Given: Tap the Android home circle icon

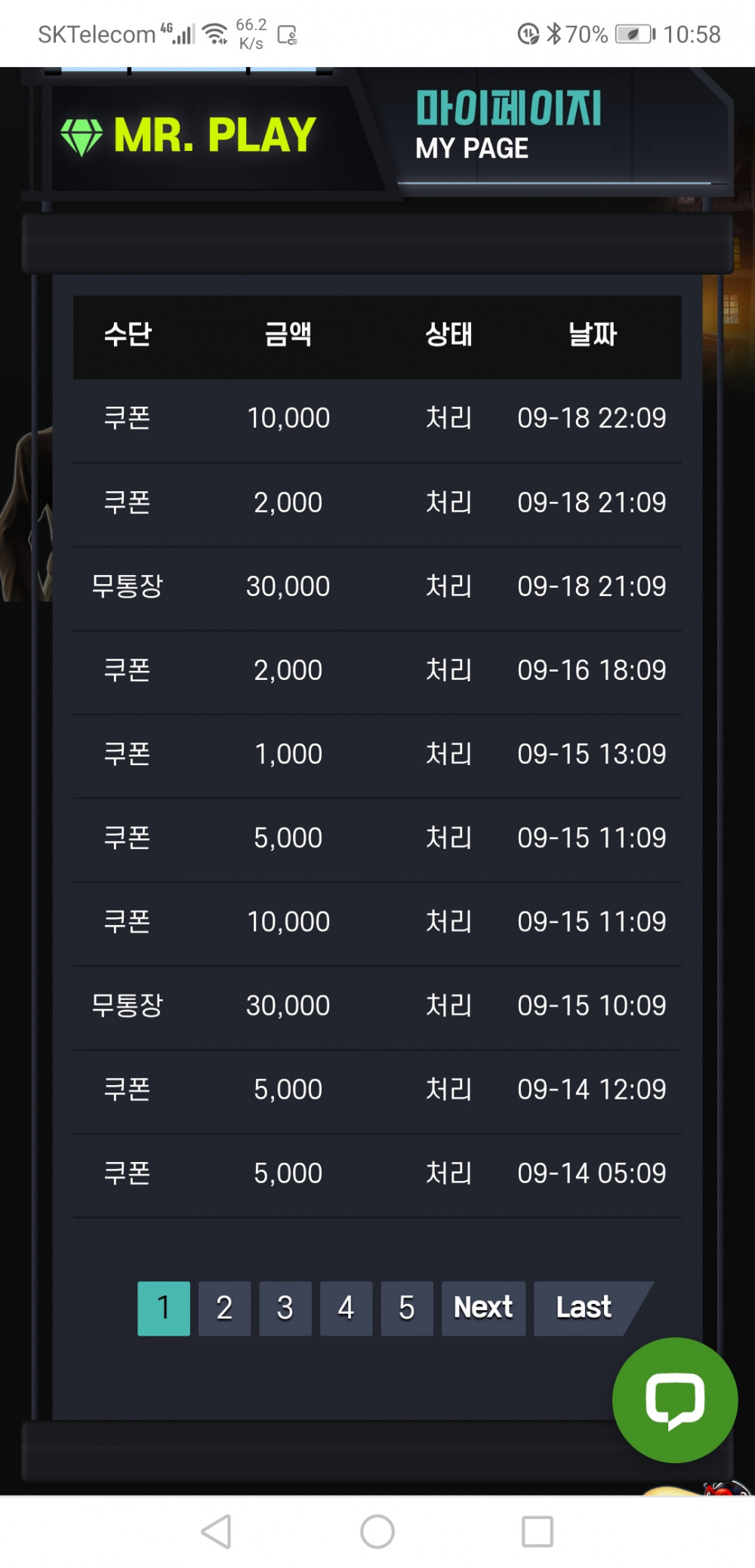Looking at the screenshot, I should tap(377, 1531).
